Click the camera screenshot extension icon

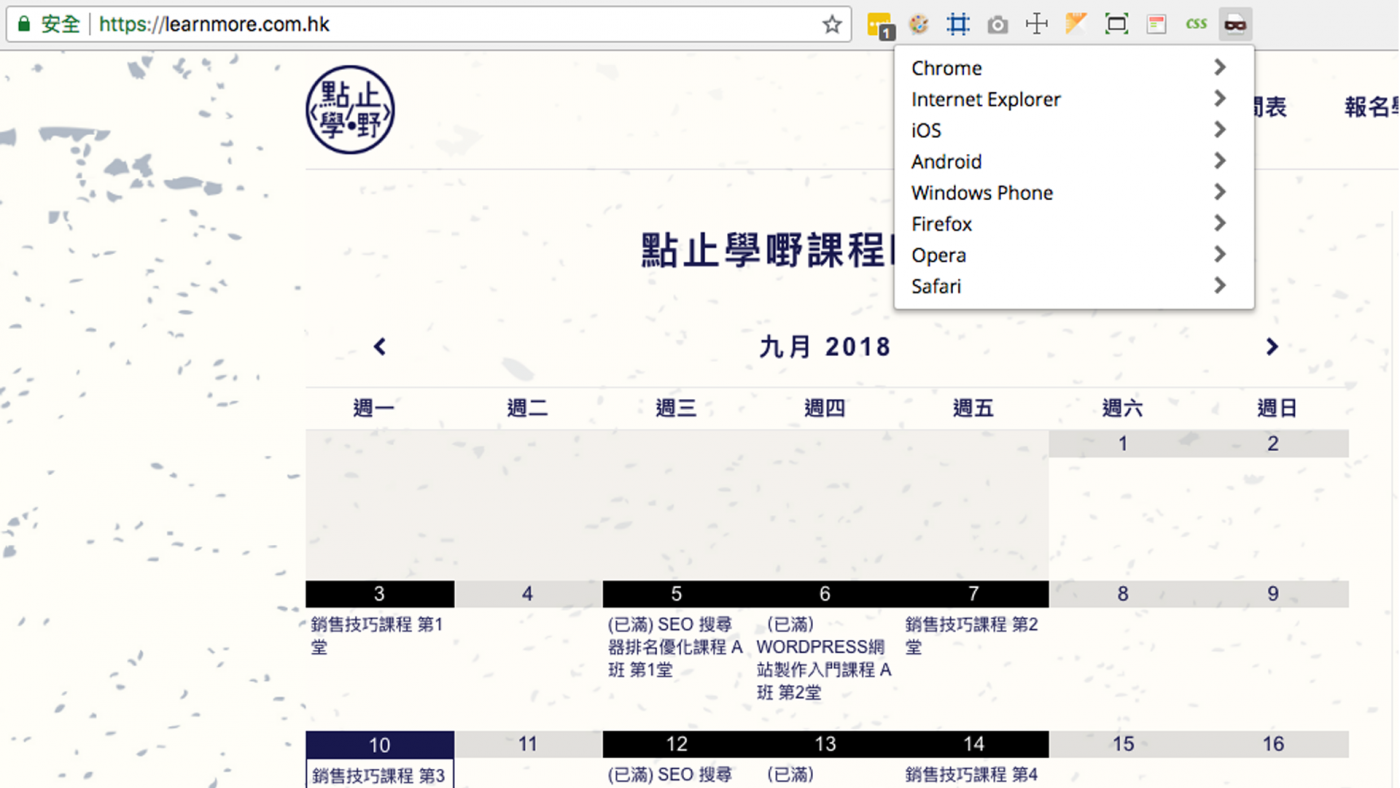pos(997,25)
